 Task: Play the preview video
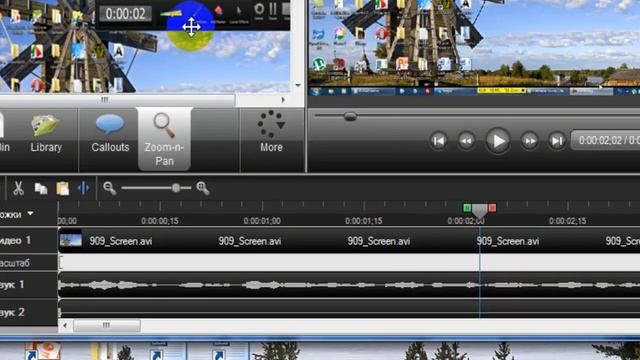coord(498,141)
